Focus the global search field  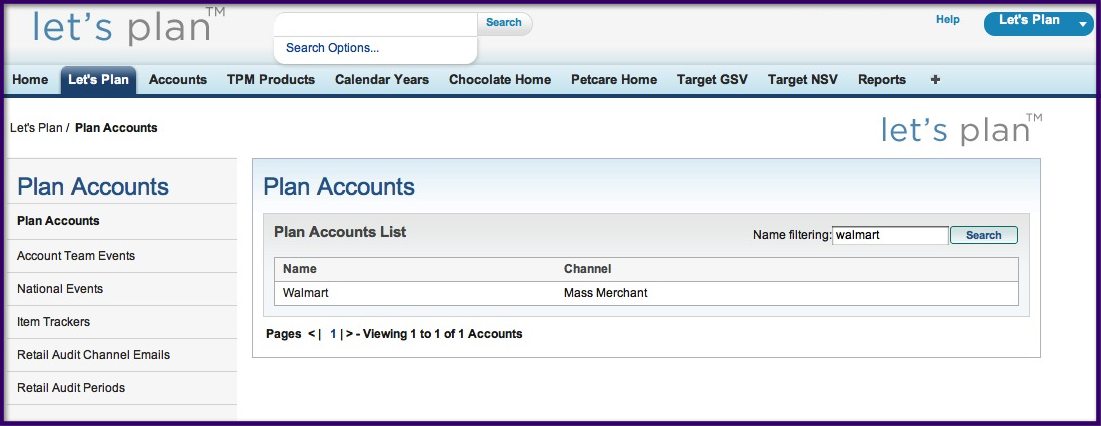click(x=376, y=24)
